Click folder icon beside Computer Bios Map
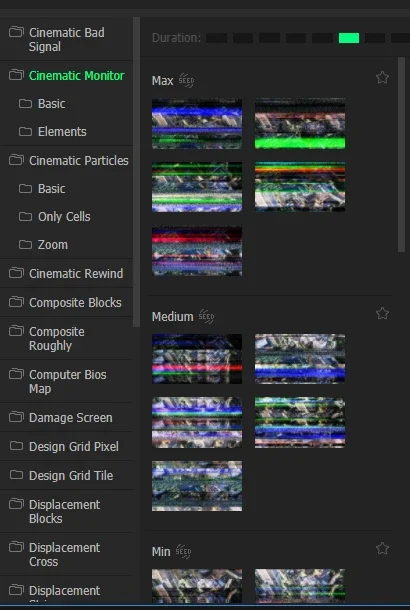The height and width of the screenshot is (610, 410). tap(16, 374)
